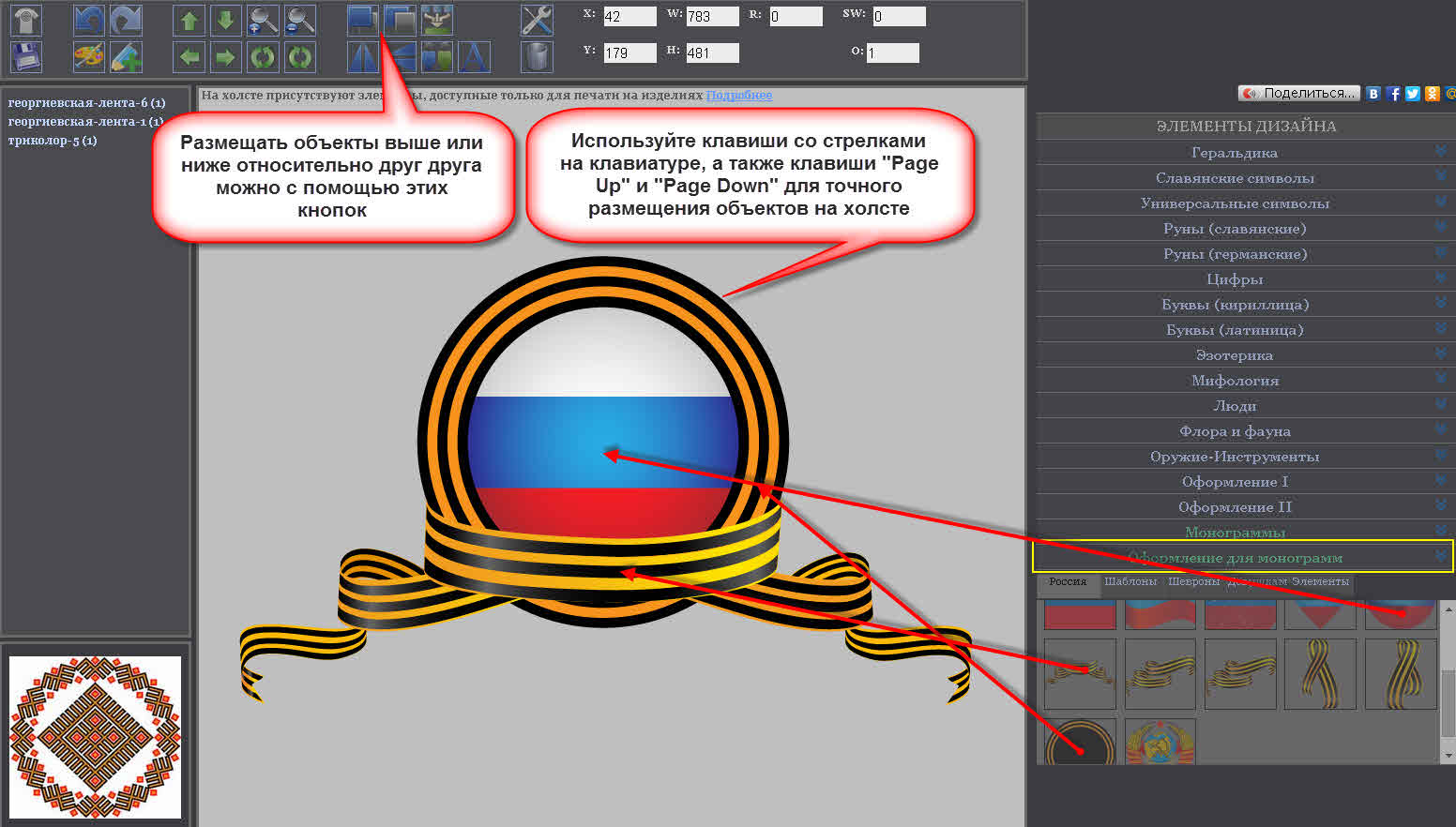The image size is (1456, 827).
Task: Click the T-shirt product icon
Action: (26, 21)
